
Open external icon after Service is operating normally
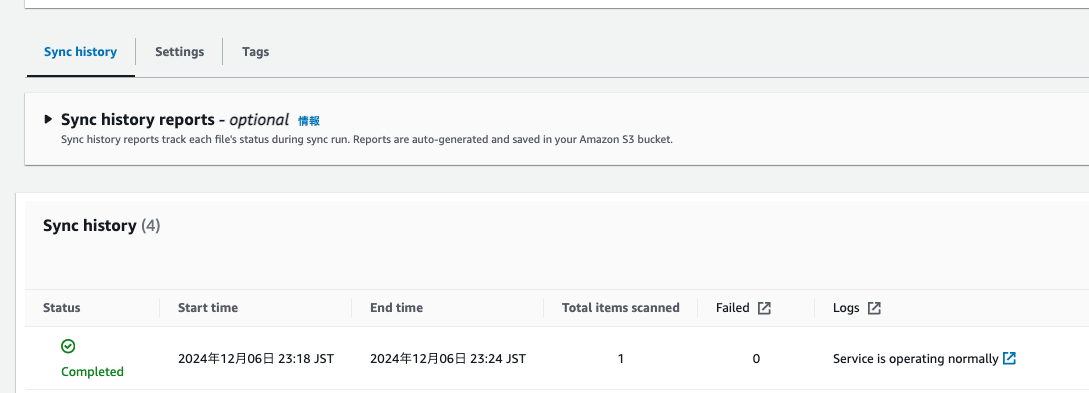click(x=1010, y=358)
